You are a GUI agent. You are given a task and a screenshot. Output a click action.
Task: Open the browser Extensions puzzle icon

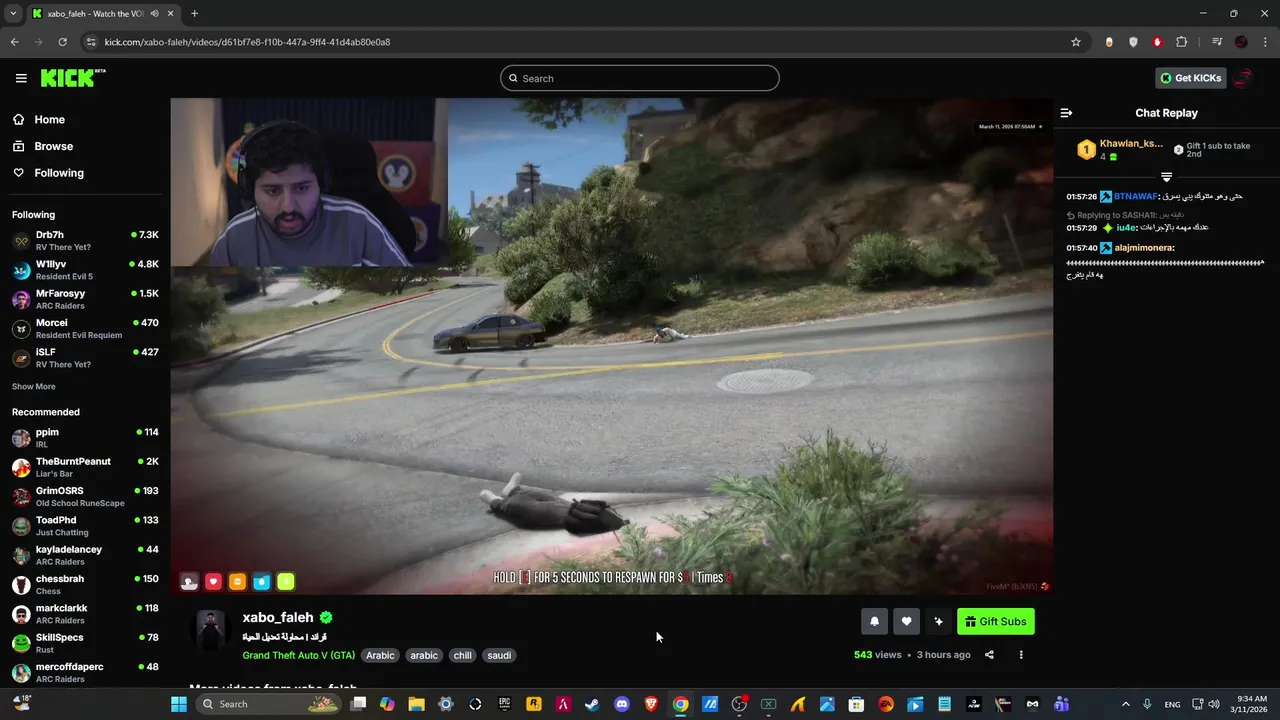tap(1181, 42)
